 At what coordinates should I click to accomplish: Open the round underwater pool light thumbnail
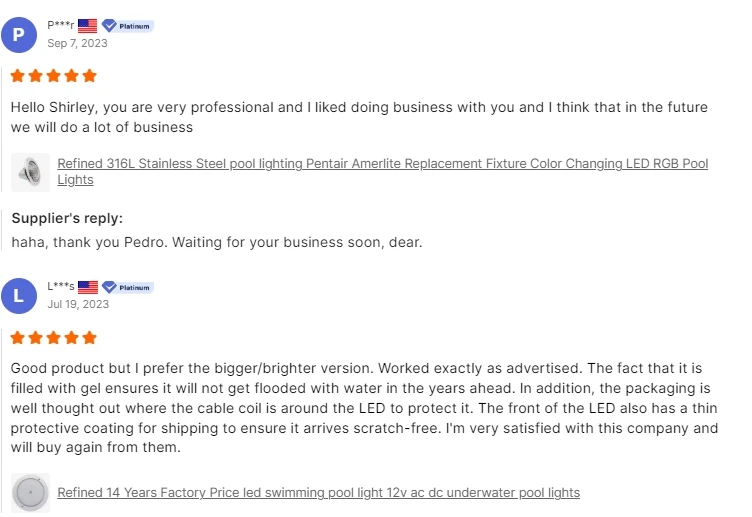pos(31,493)
